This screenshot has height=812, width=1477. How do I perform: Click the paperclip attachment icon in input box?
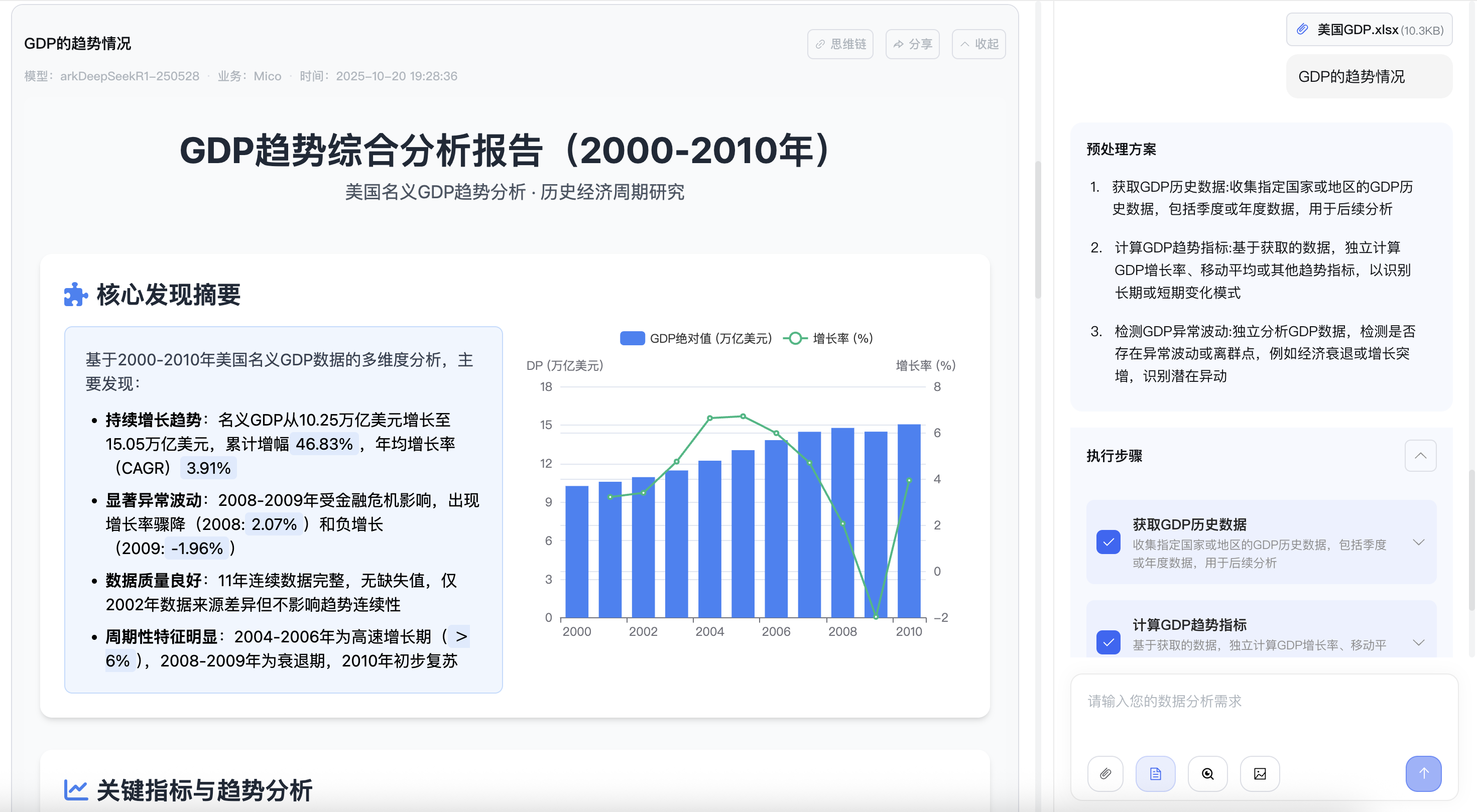point(1105,773)
